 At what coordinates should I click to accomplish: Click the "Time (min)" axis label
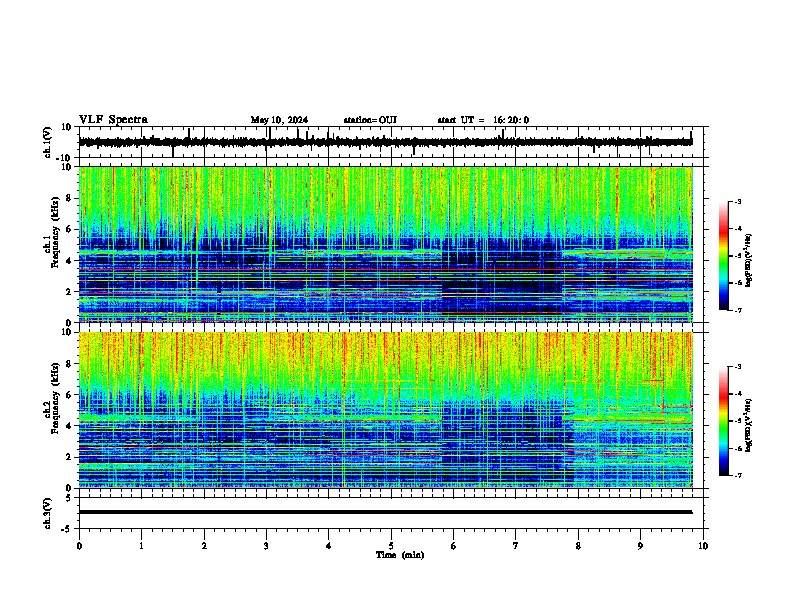[x=400, y=555]
